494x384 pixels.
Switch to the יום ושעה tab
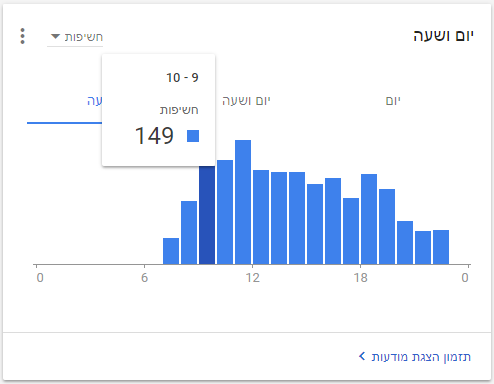[x=246, y=100]
